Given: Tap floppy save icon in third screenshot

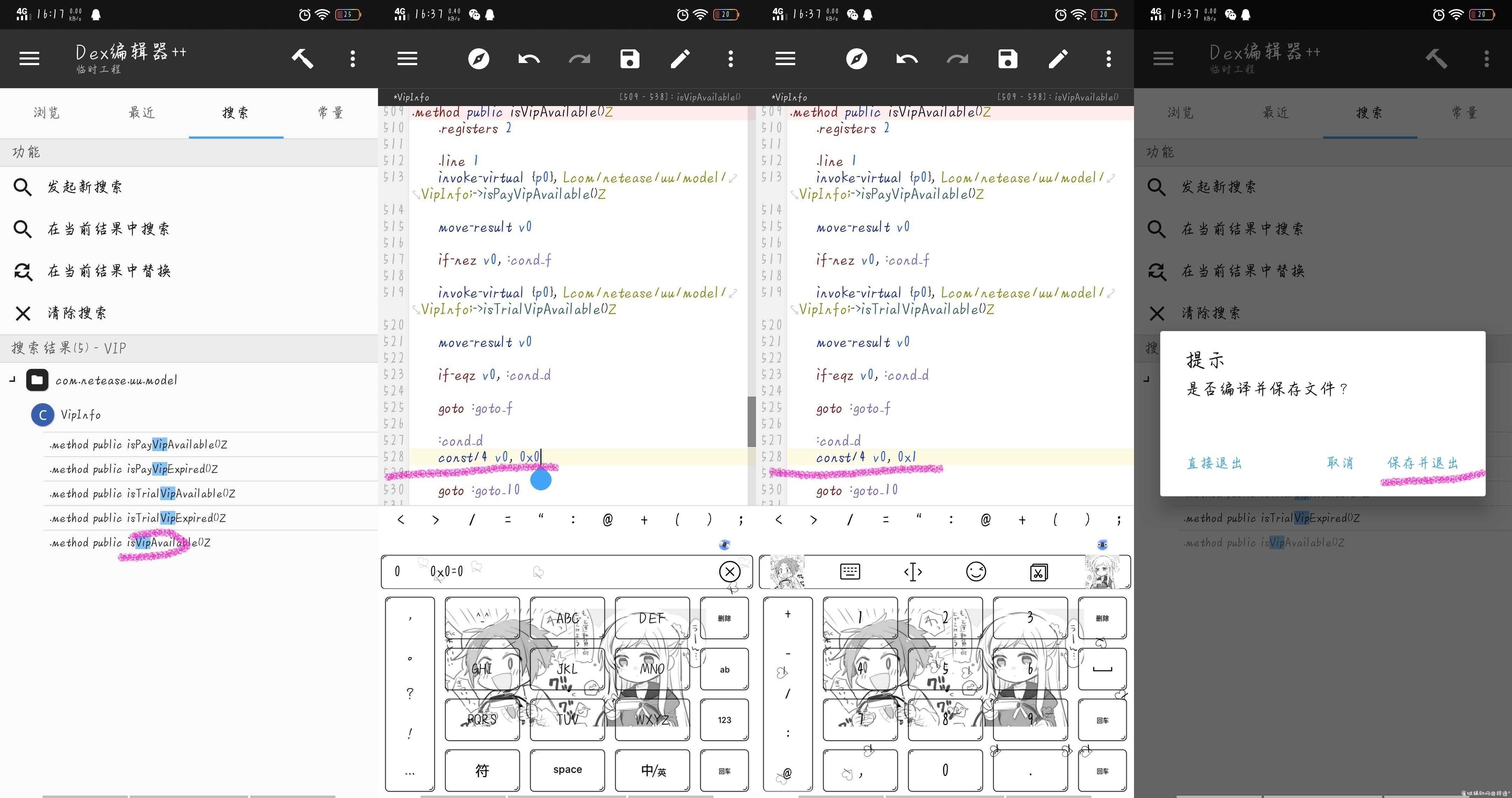Looking at the screenshot, I should point(1008,59).
